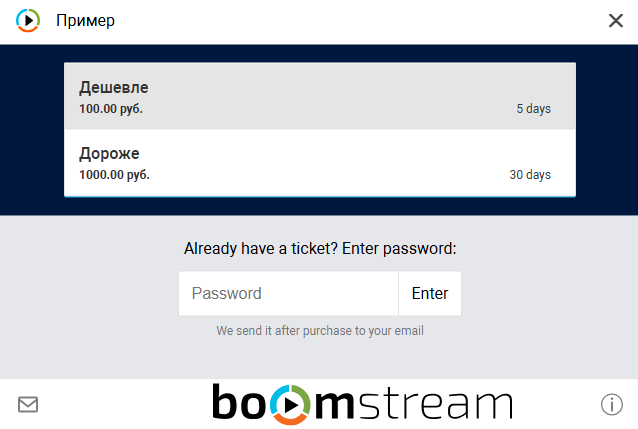Click the 'We send it after purchase' hint
Screen dimensions: 638x429
[320, 331]
